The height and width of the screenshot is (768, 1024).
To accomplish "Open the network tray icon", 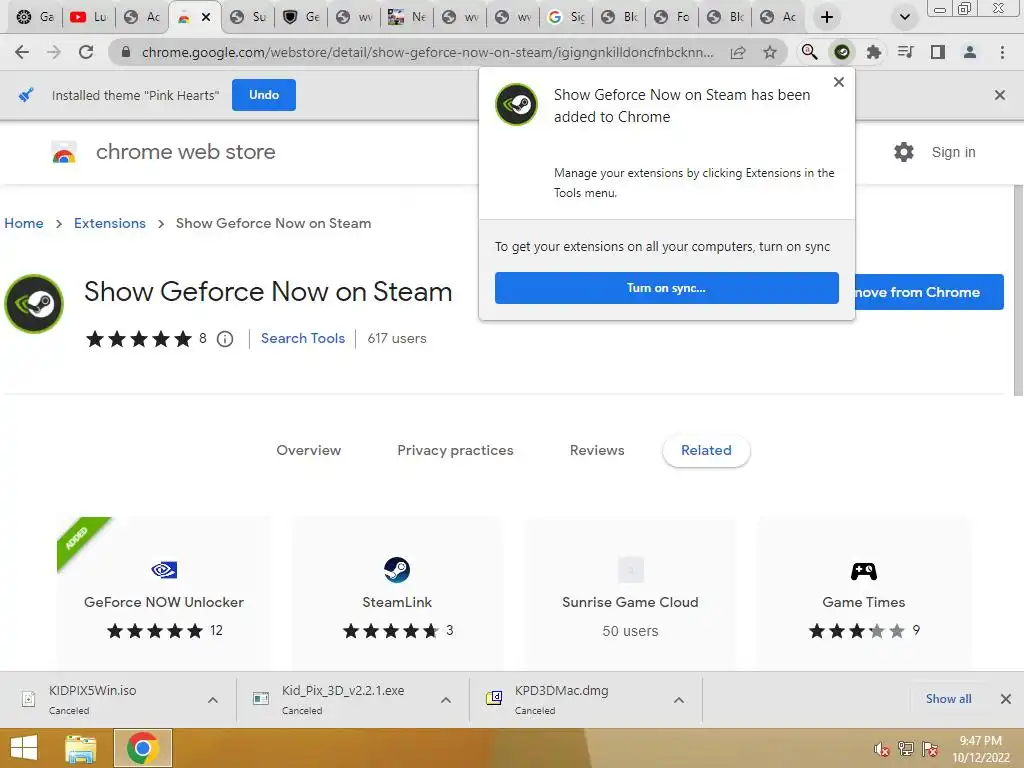I will point(906,749).
